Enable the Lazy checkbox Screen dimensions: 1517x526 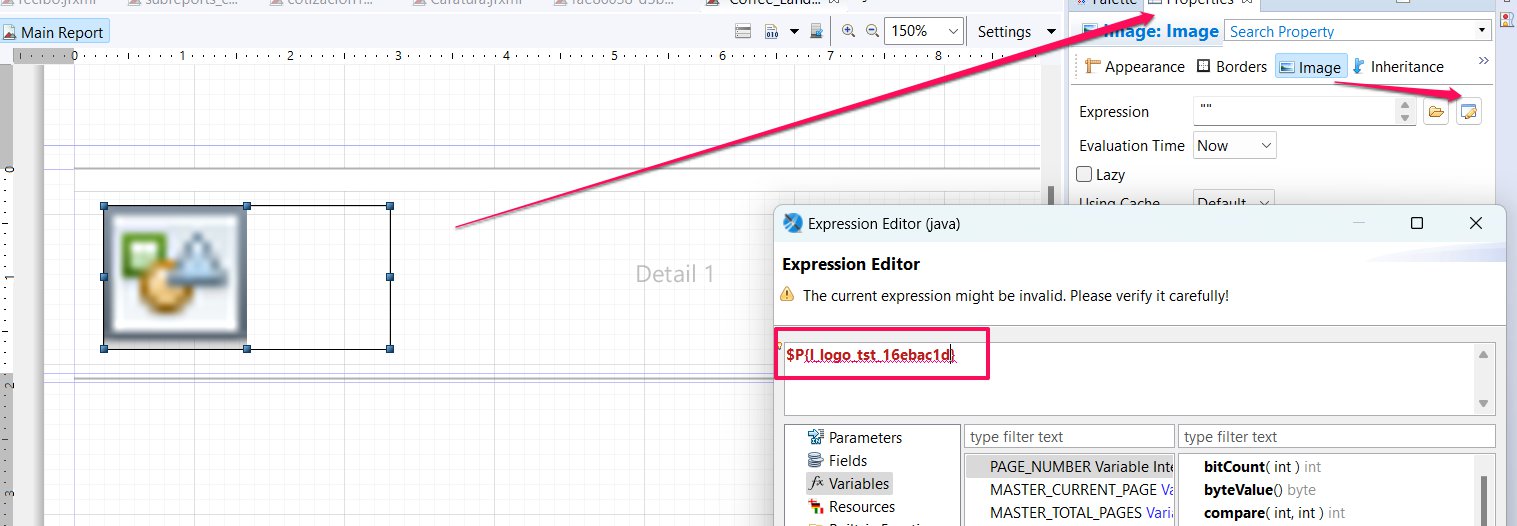tap(1084, 175)
